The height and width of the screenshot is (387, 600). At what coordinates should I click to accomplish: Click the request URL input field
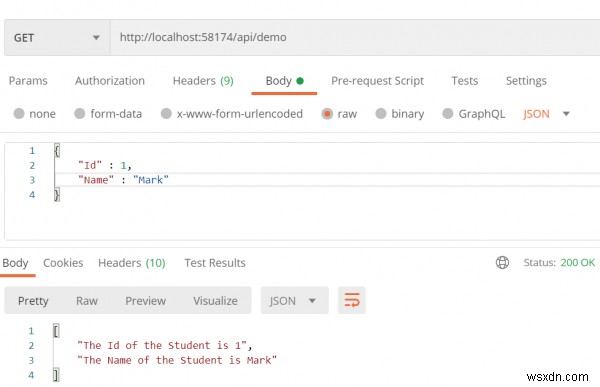[x=355, y=38]
